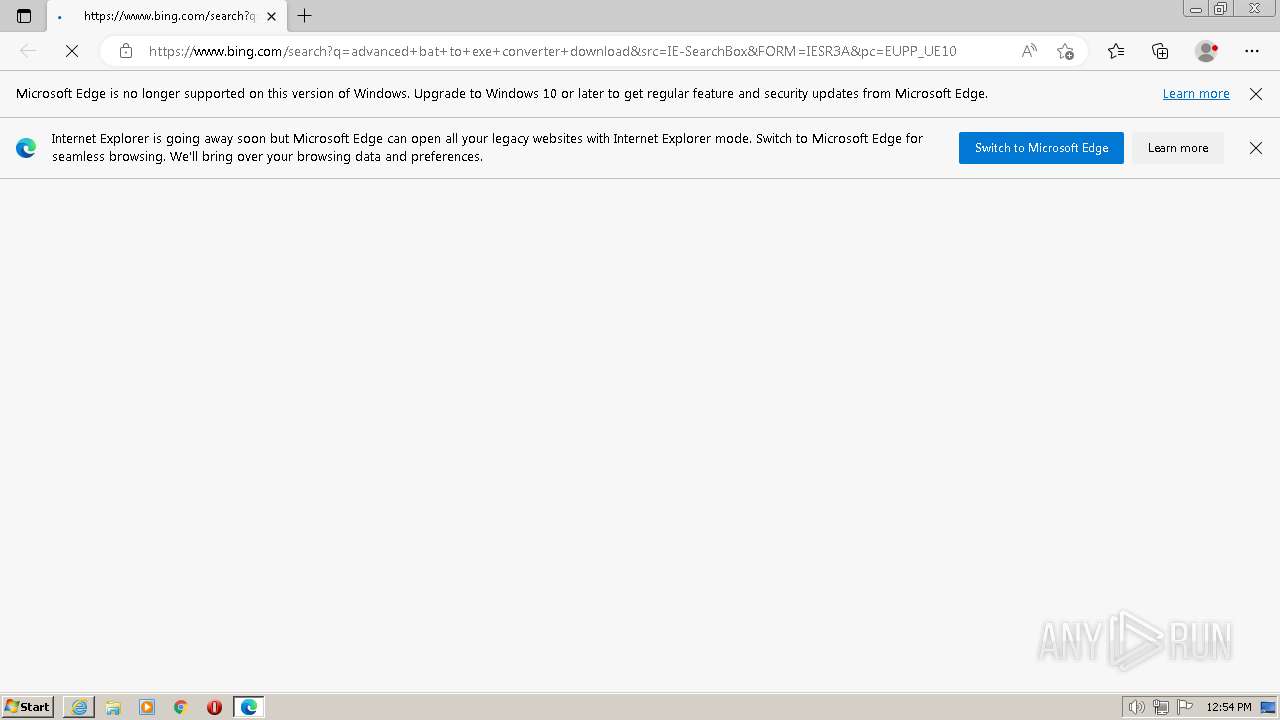Open the Windows Start menu
1280x720 pixels.
pos(27,707)
